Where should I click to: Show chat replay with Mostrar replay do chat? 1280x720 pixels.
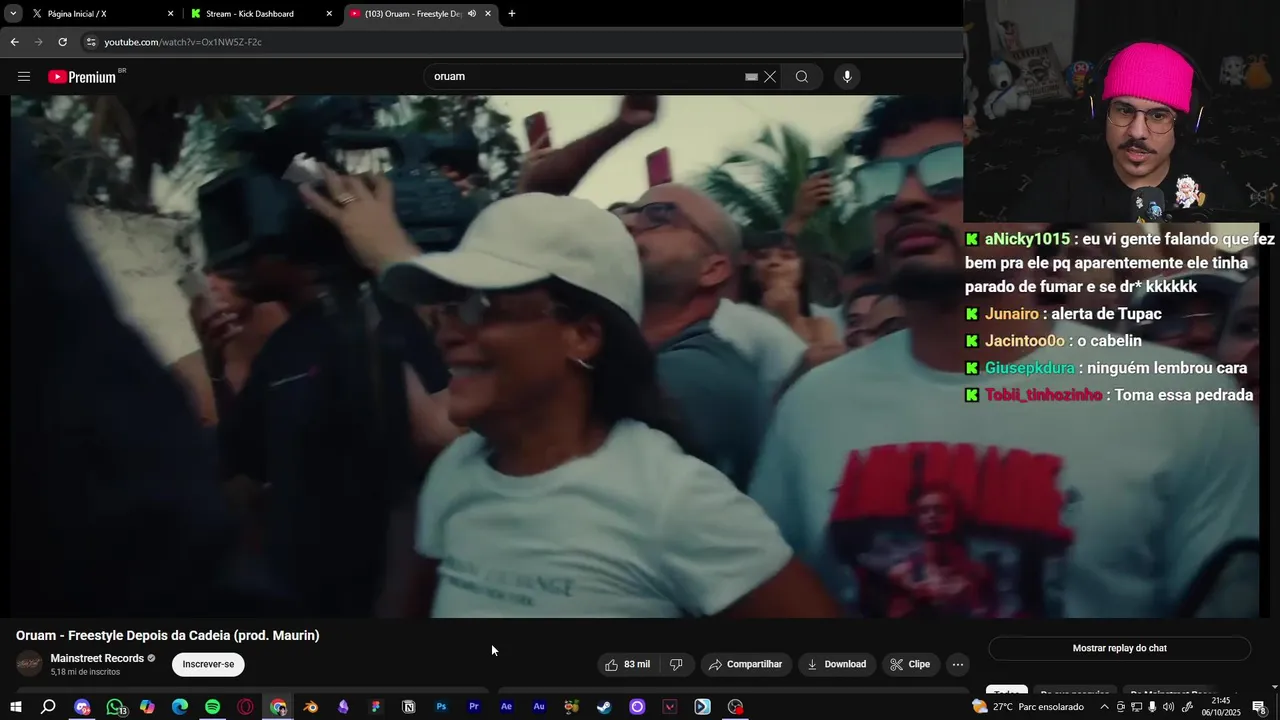point(1119,648)
